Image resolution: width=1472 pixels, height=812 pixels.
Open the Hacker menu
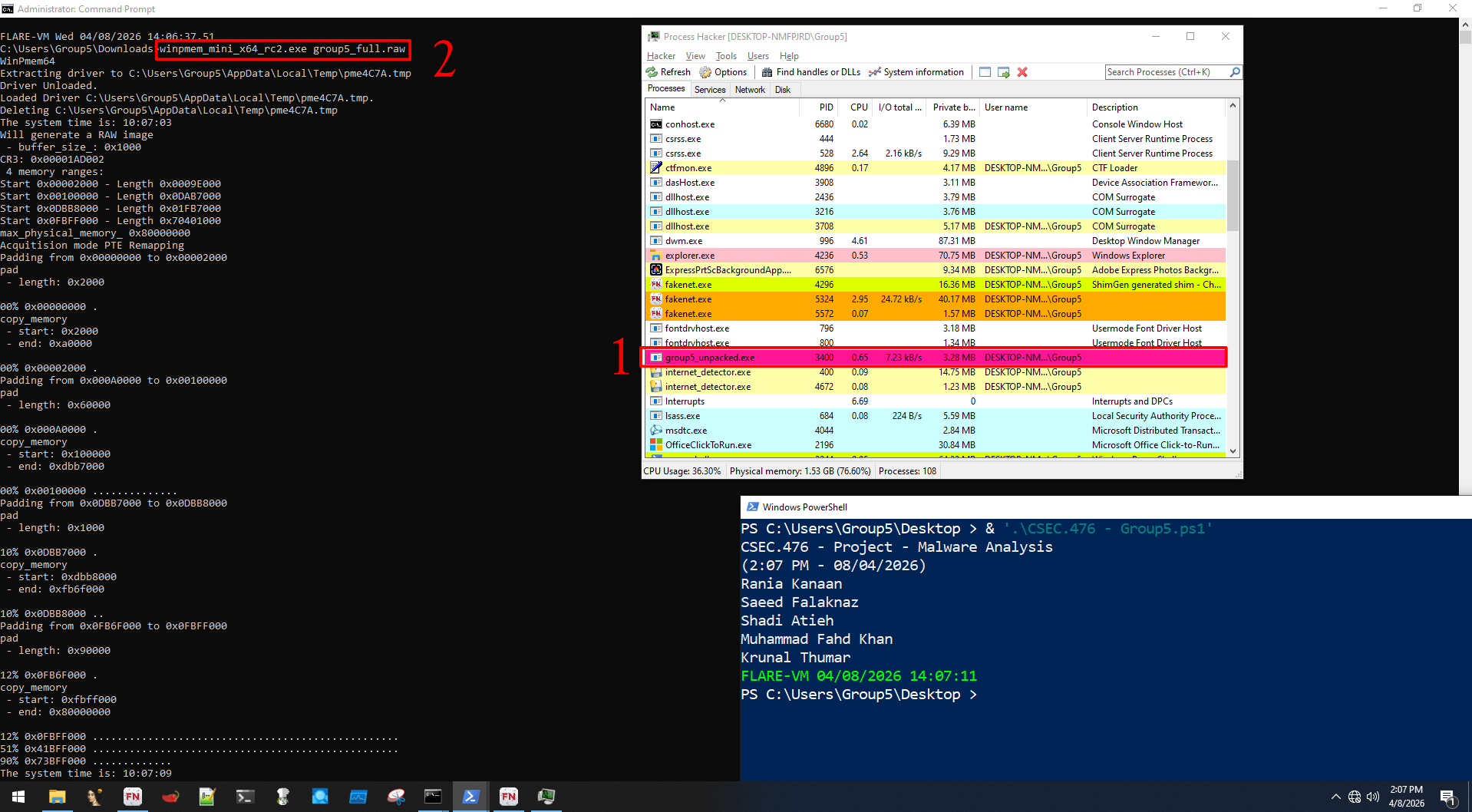point(661,55)
